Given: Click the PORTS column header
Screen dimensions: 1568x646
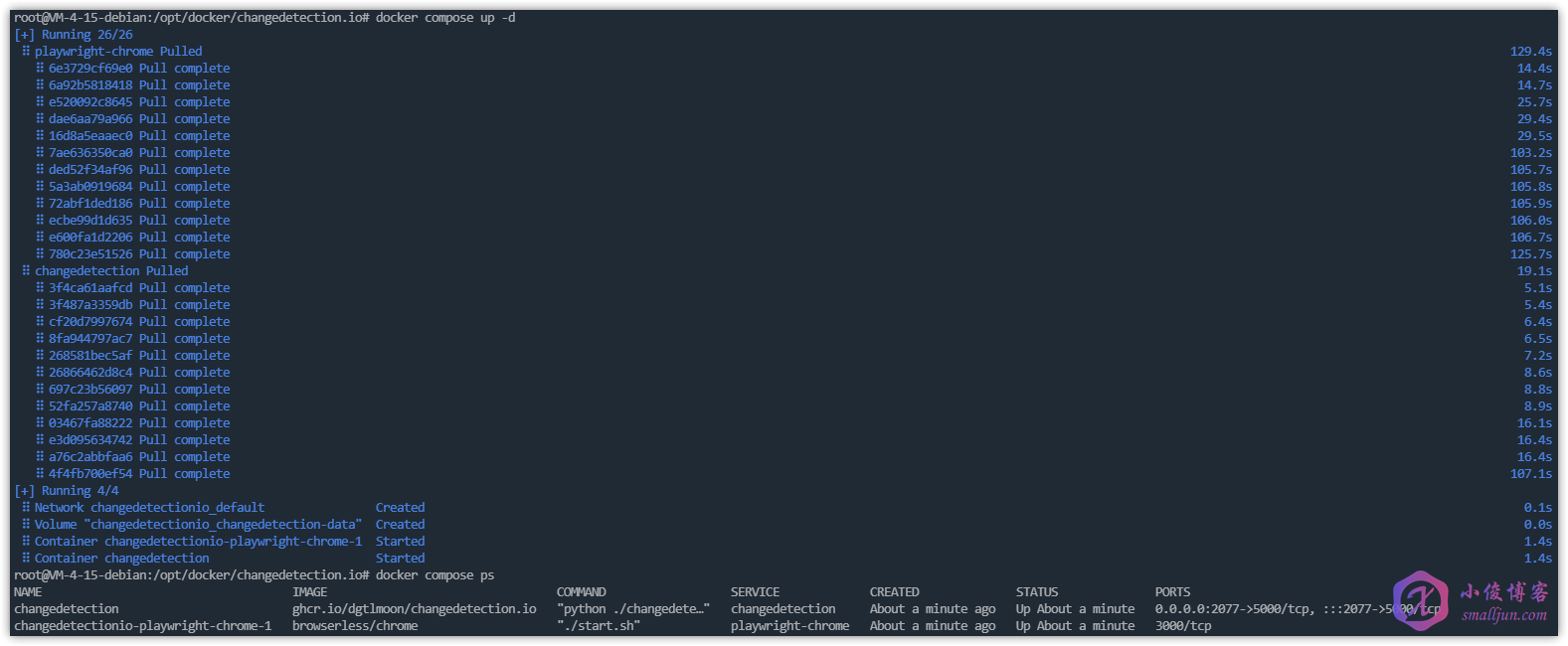Looking at the screenshot, I should point(1173,592).
